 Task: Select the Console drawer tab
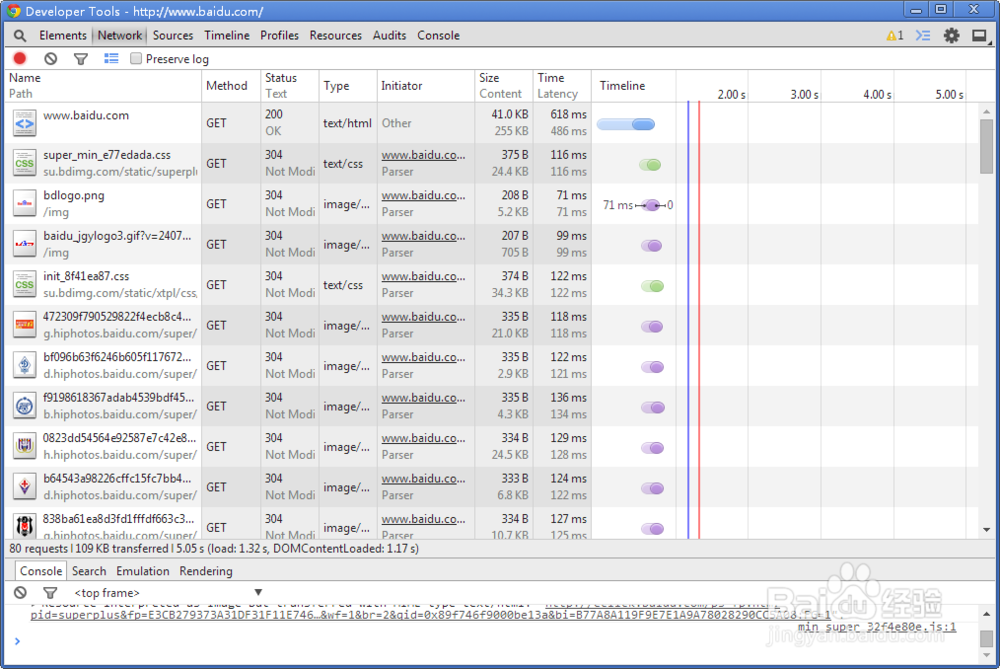[x=41, y=571]
